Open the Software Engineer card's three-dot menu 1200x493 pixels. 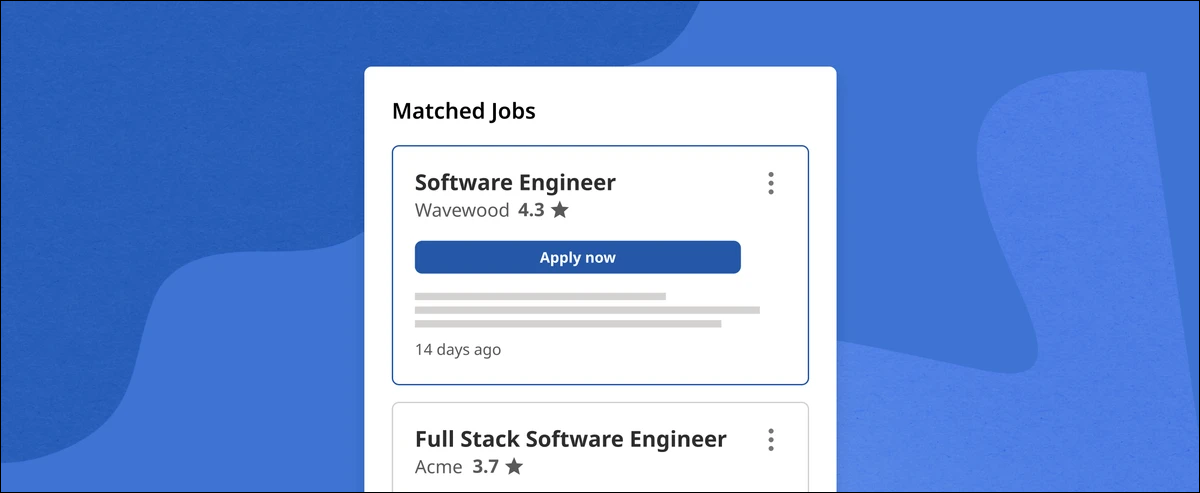tap(770, 183)
